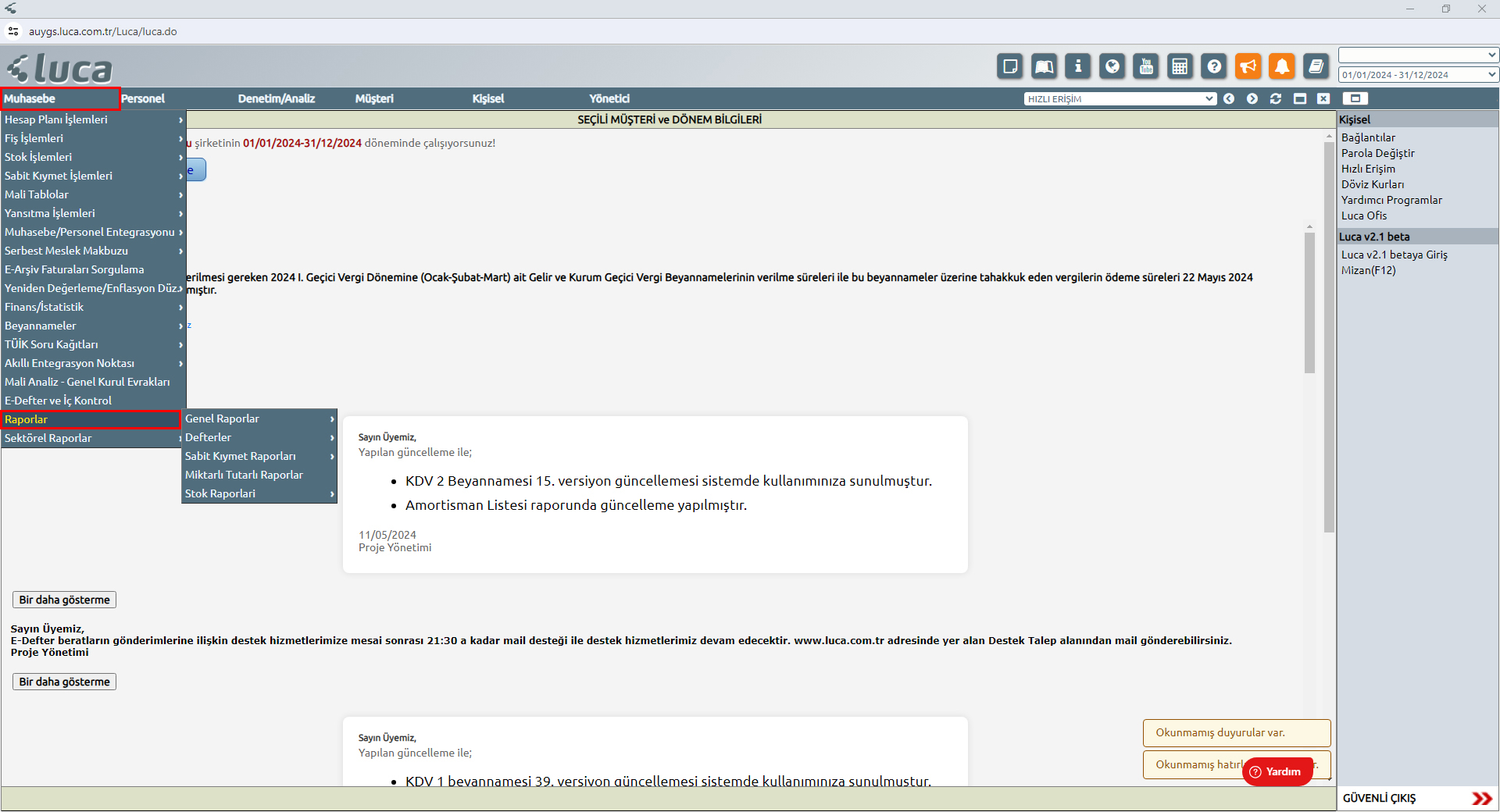Open the Kişisel menu in menu bar

point(488,98)
